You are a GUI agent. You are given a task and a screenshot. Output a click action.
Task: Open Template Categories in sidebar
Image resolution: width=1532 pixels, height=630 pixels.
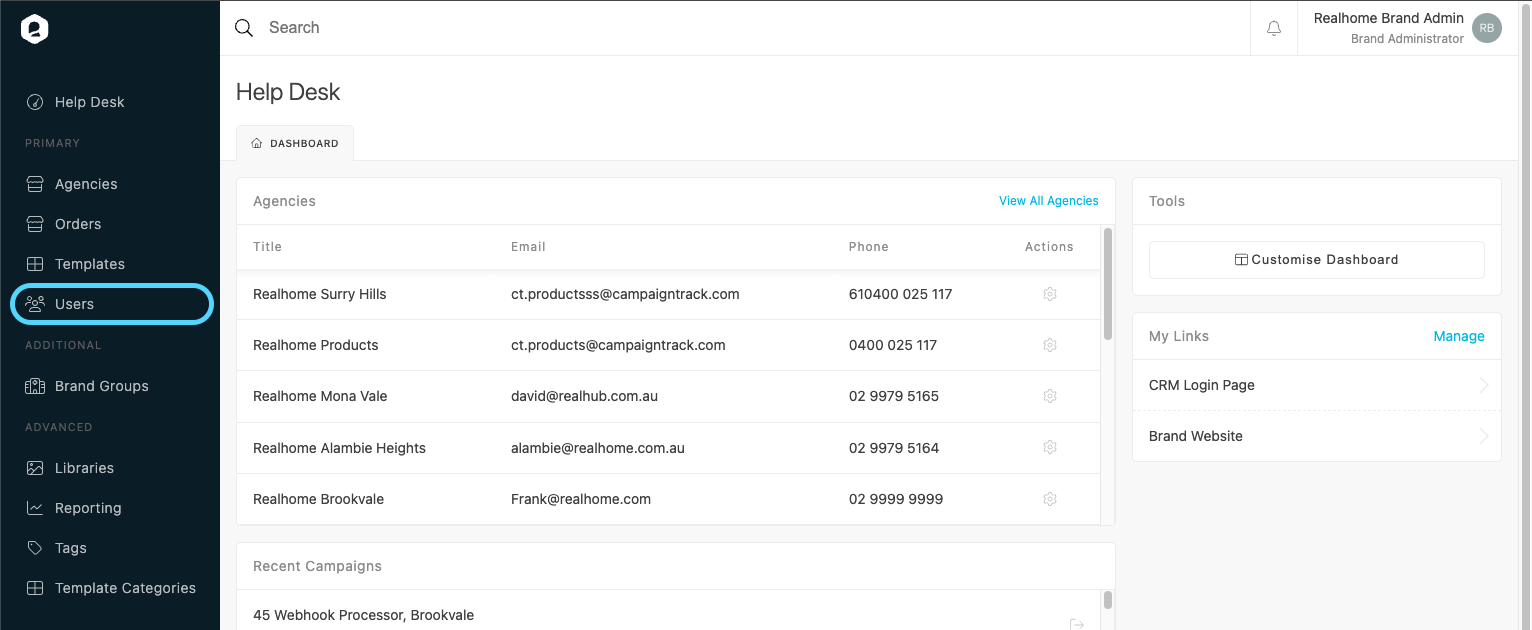point(125,588)
